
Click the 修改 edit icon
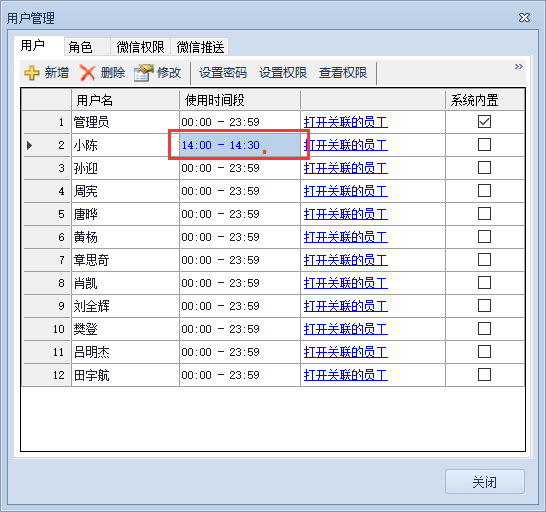[143, 73]
